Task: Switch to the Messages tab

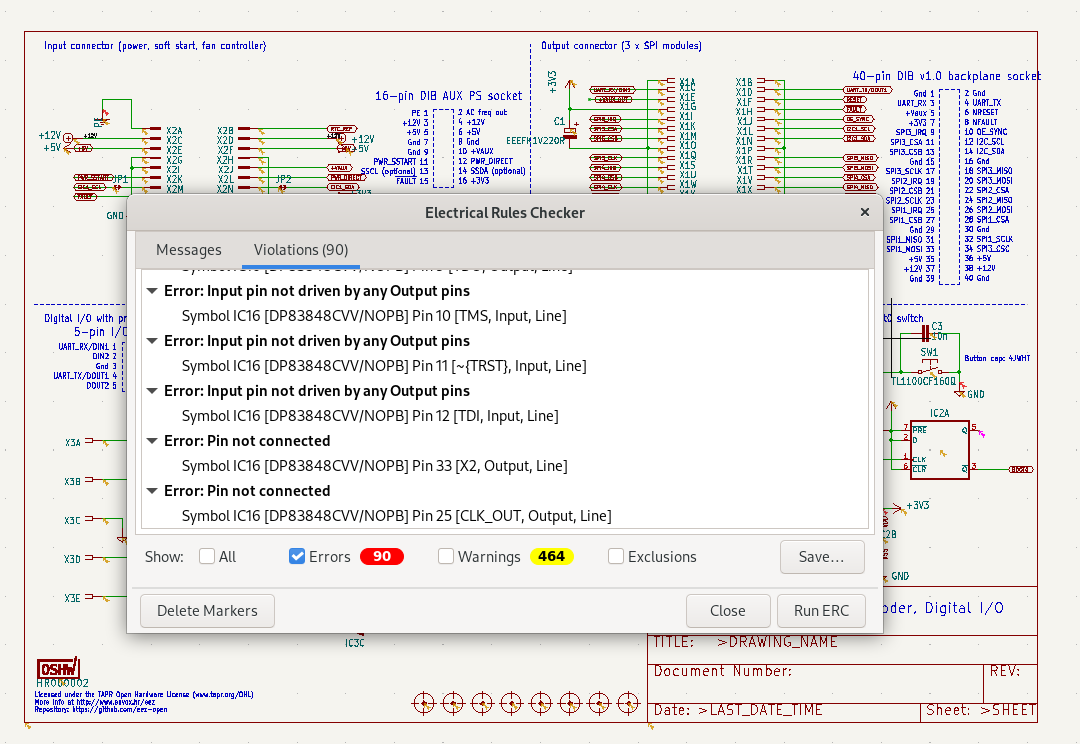Action: point(188,250)
